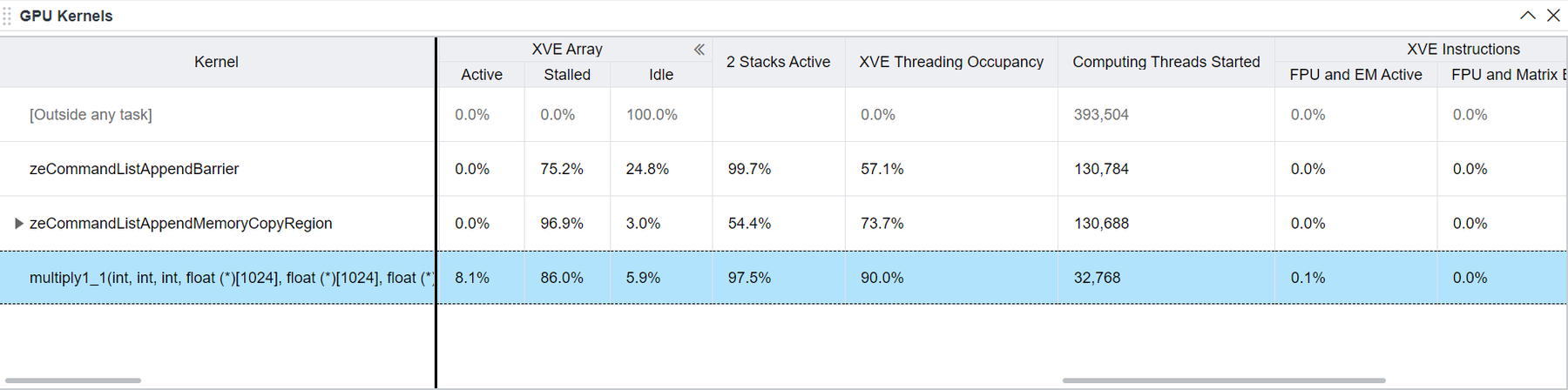Click the 393,504 computing threads cell
Viewport: 1568px width, 390px height.
(1101, 115)
